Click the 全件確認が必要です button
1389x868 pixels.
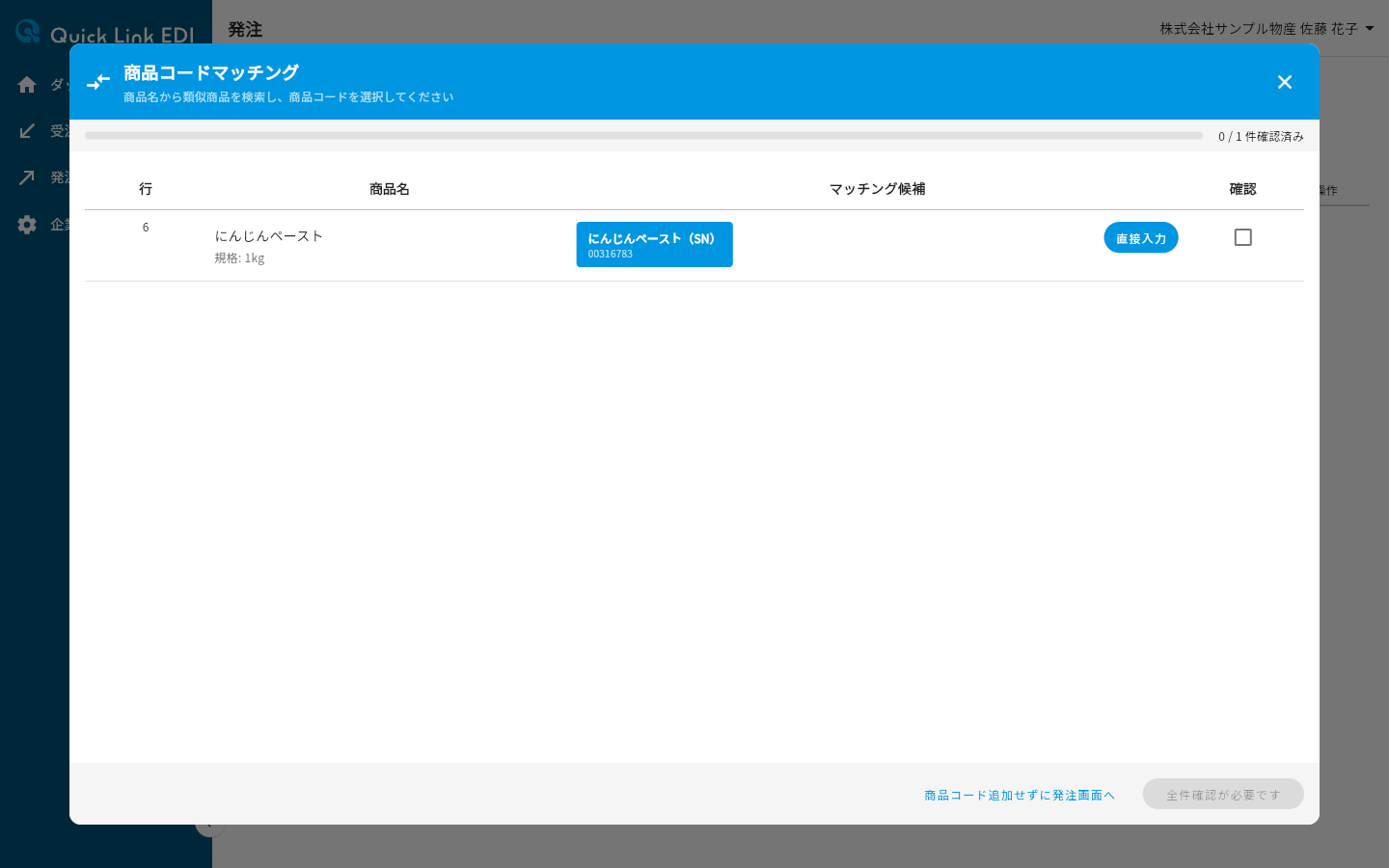click(1223, 794)
